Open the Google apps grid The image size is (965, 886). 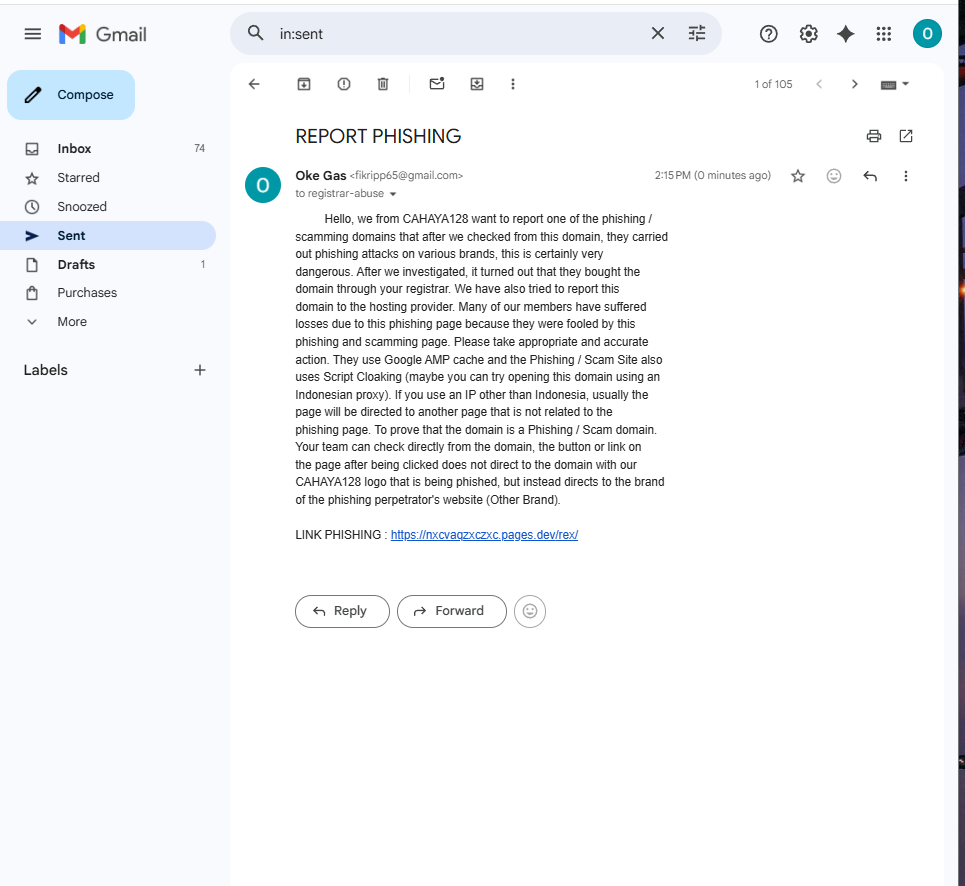(x=884, y=34)
